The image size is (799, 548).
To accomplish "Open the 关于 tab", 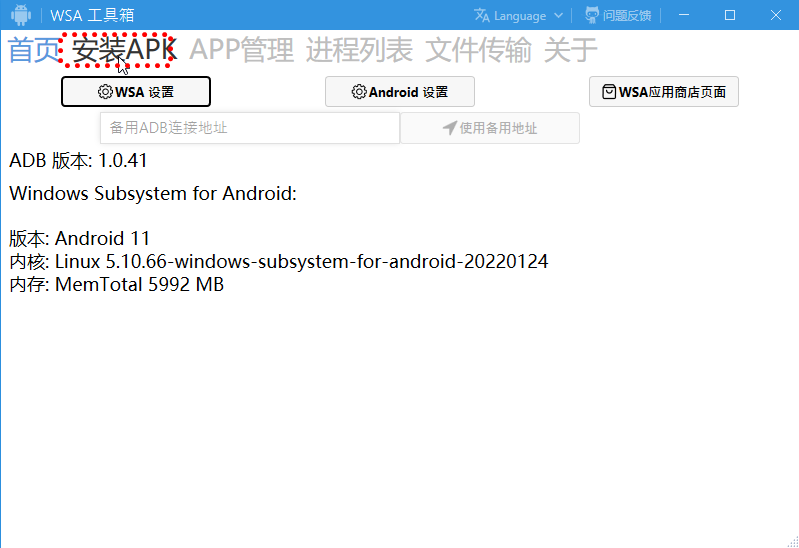I will 570,50.
